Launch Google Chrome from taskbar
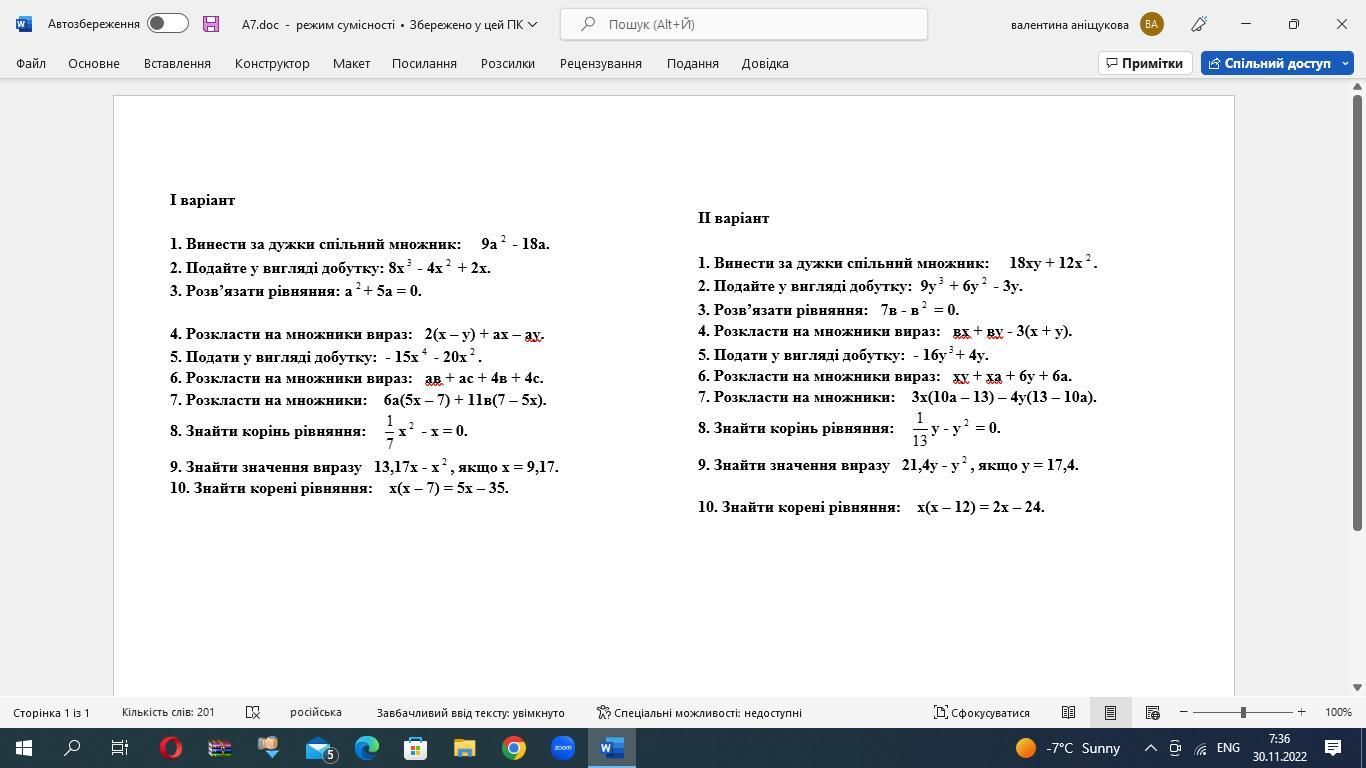 point(514,748)
